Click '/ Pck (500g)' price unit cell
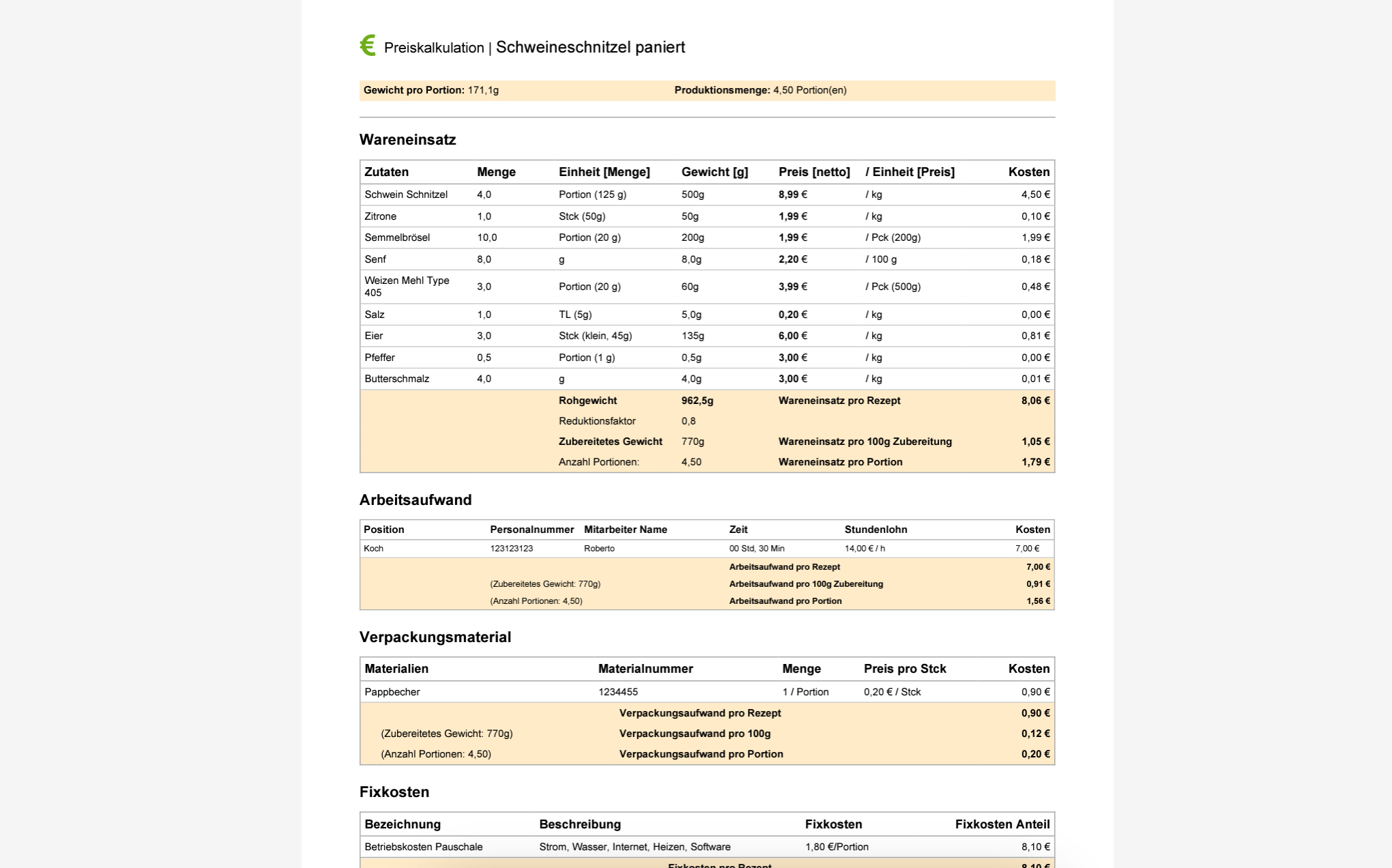The height and width of the screenshot is (868, 1392). tap(893, 287)
